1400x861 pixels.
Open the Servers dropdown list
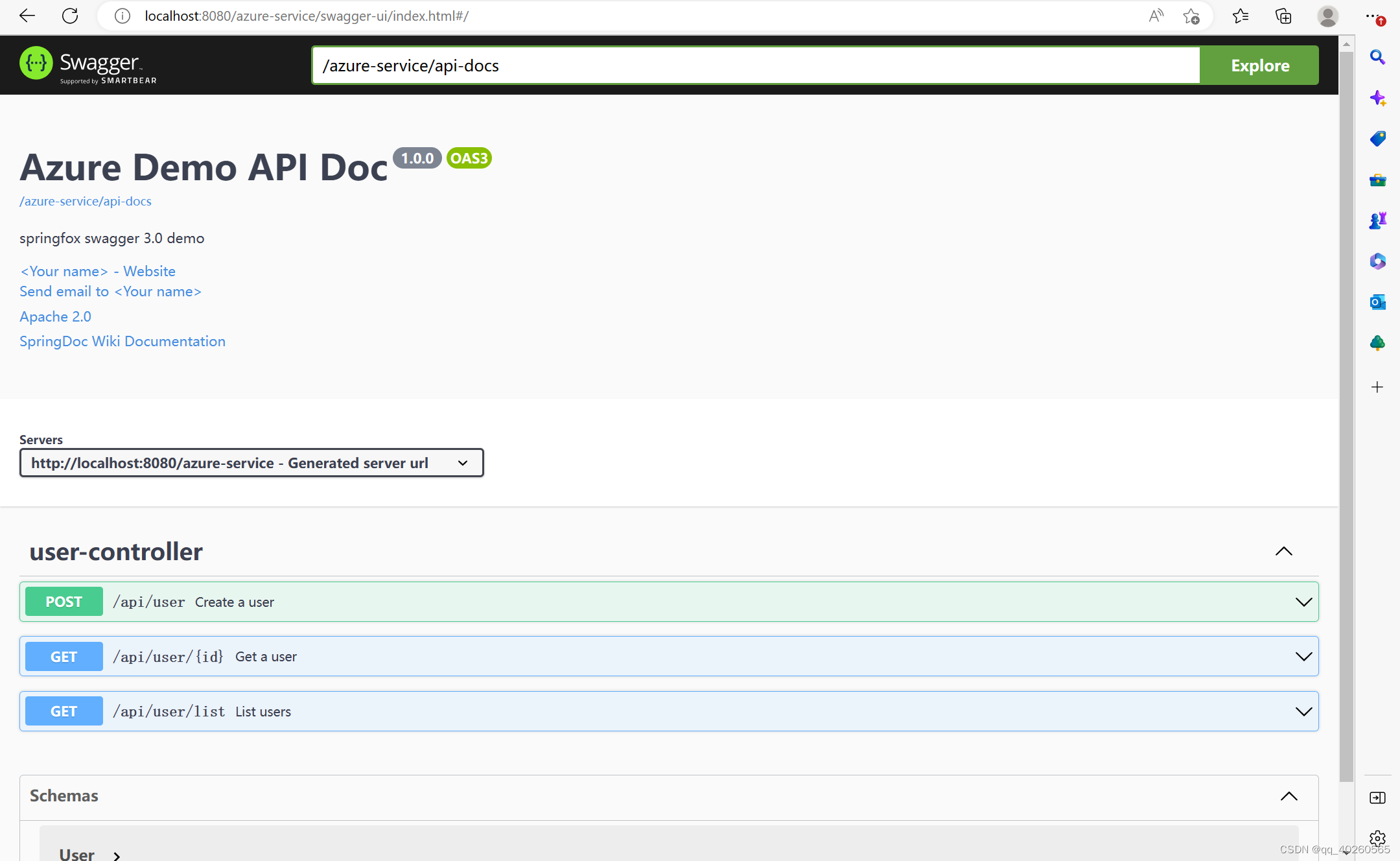(251, 463)
